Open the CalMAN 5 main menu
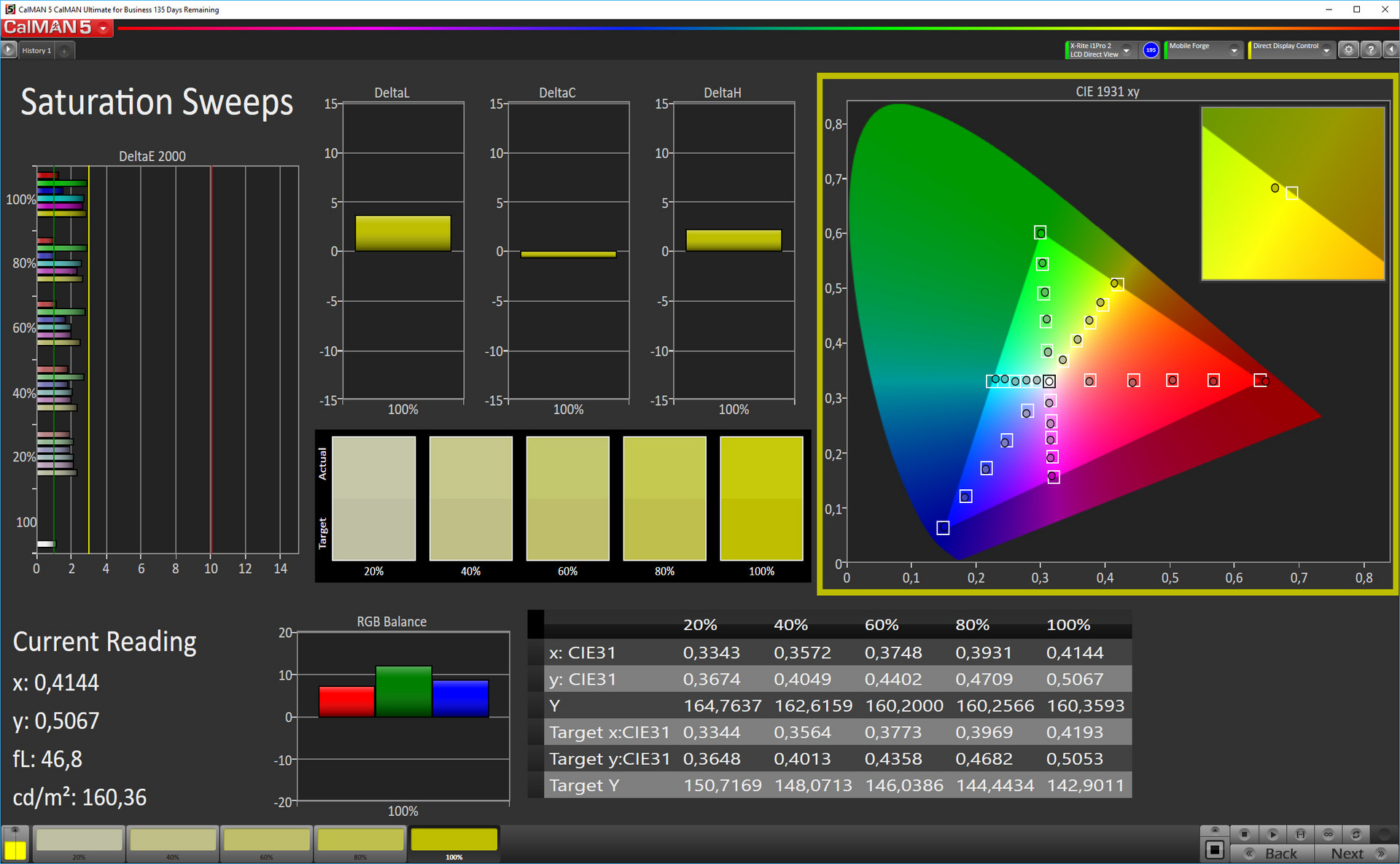This screenshot has width=1400, height=864. click(x=103, y=28)
